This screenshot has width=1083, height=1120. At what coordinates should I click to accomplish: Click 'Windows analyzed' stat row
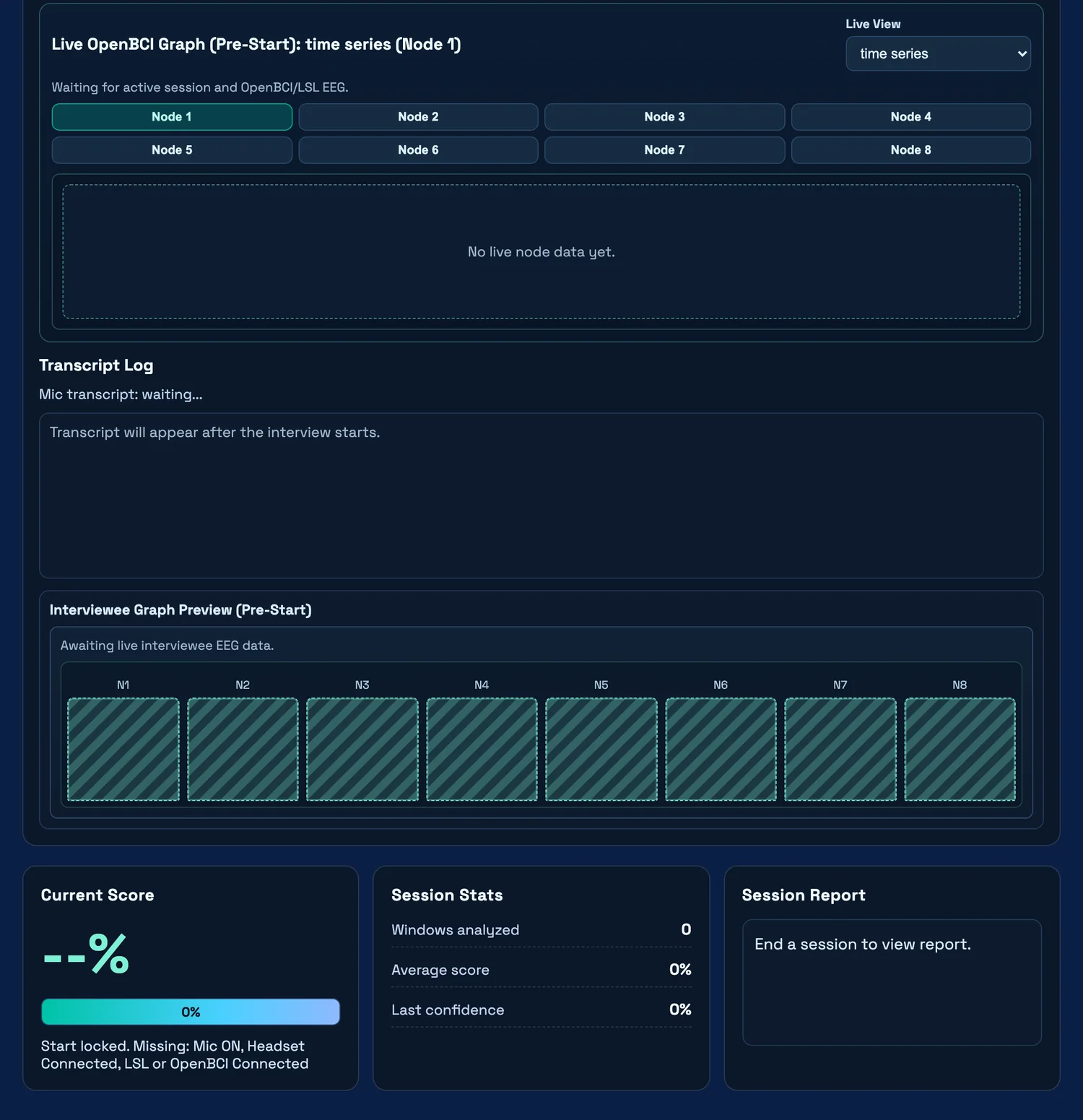tap(541, 930)
